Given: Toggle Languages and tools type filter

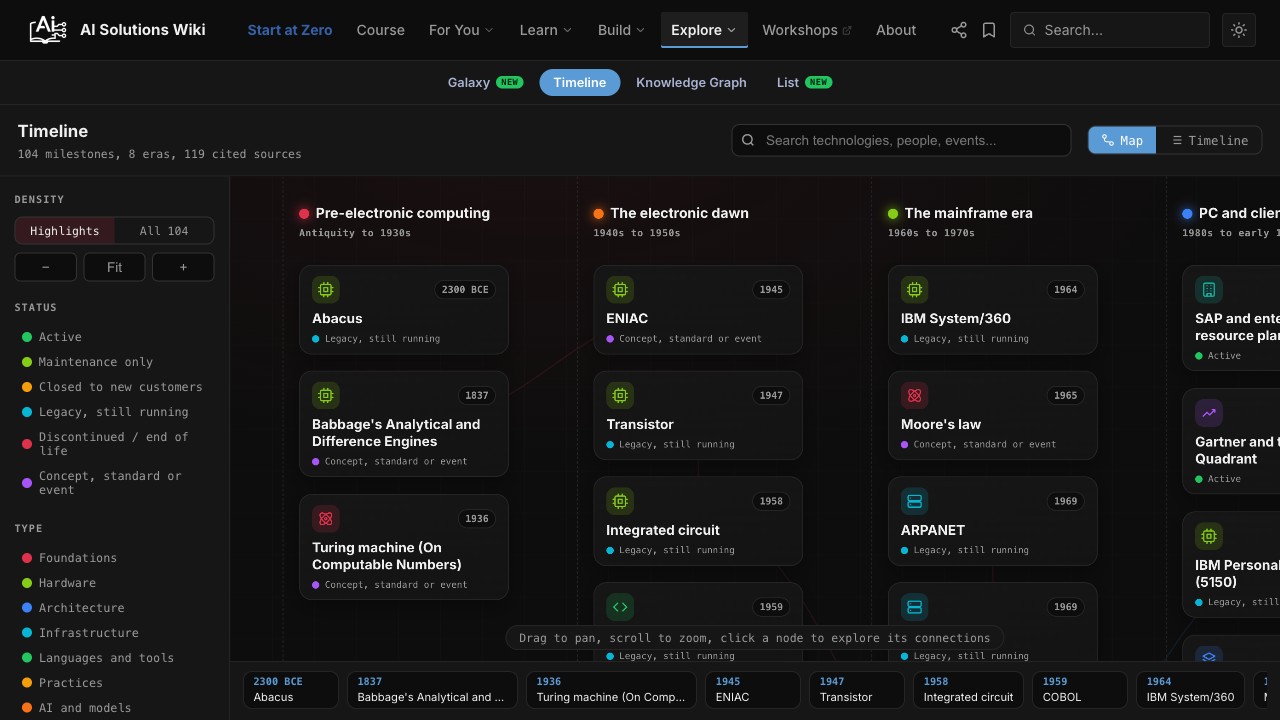Looking at the screenshot, I should coord(98,658).
